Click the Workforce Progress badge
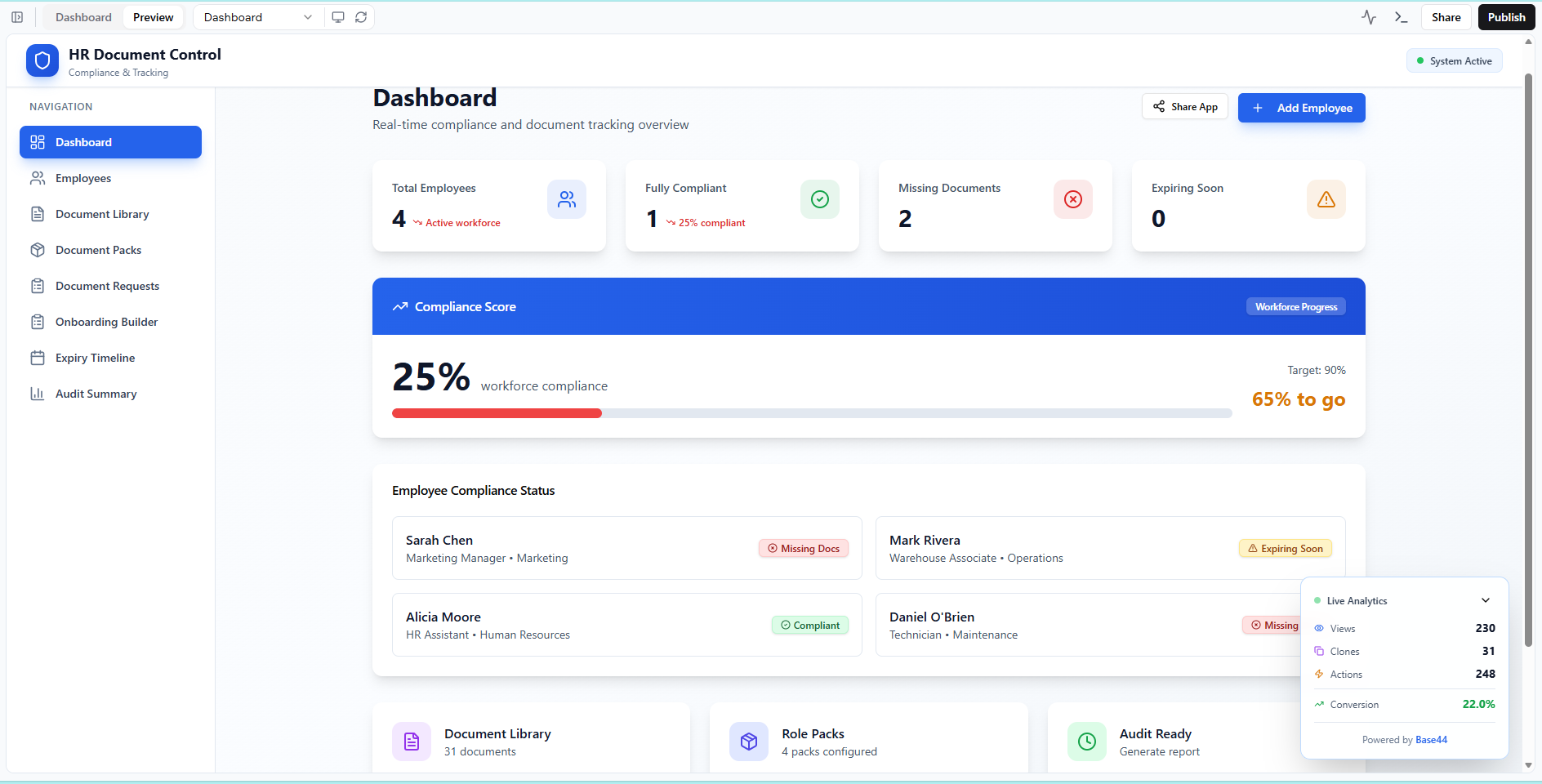Screen dimensions: 1542x784 (x=1296, y=307)
